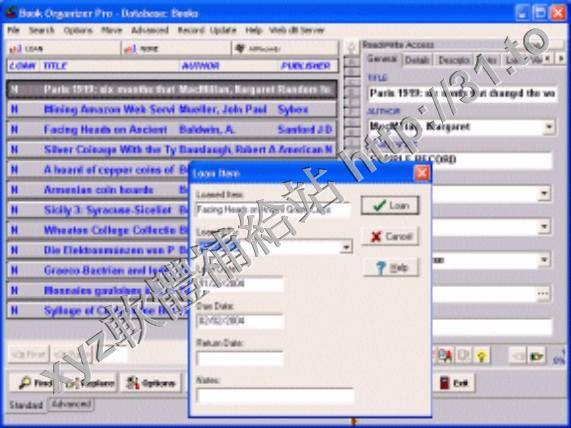Click the tab strip right arrow

(x=561, y=59)
